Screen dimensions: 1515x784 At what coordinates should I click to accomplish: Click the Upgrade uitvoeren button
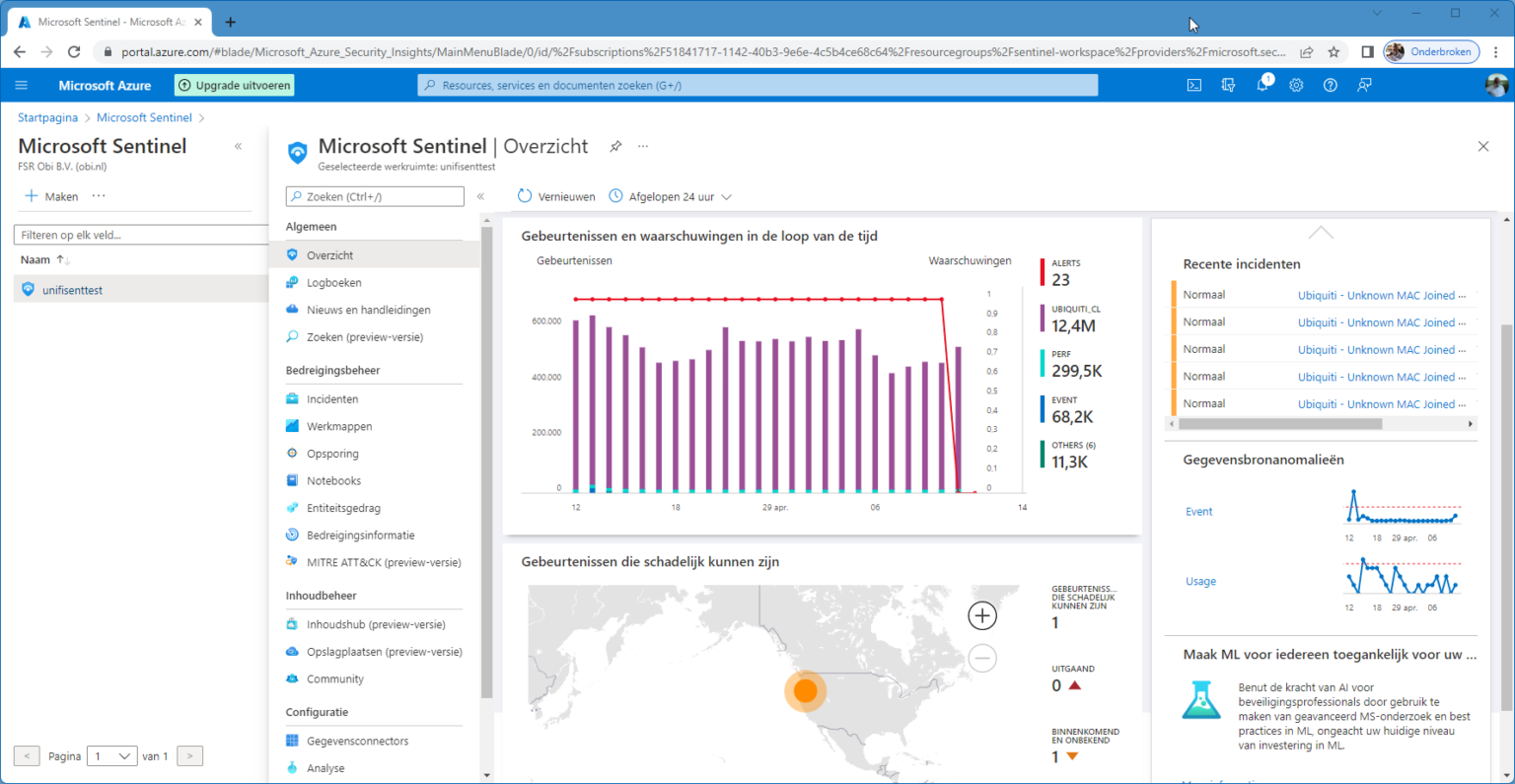pos(234,85)
